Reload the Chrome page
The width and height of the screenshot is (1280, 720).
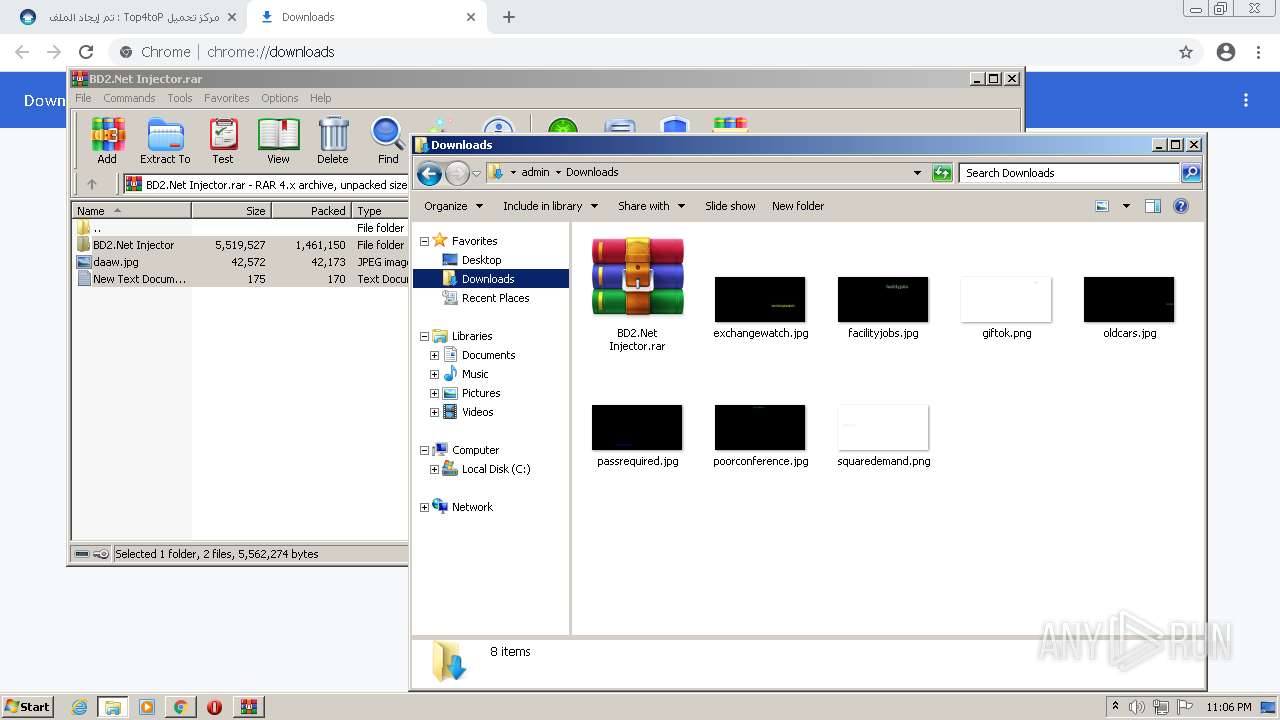pos(86,52)
